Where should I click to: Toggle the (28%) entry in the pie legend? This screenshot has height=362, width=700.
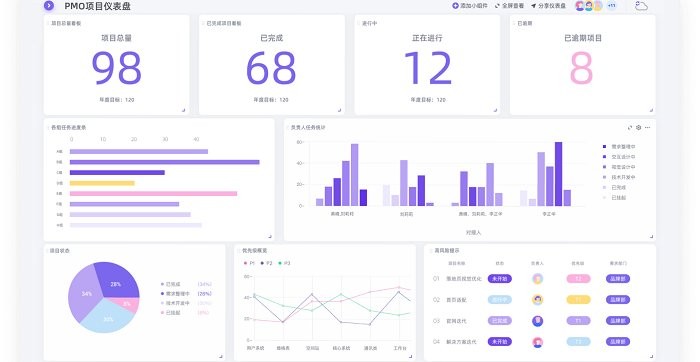(186, 294)
